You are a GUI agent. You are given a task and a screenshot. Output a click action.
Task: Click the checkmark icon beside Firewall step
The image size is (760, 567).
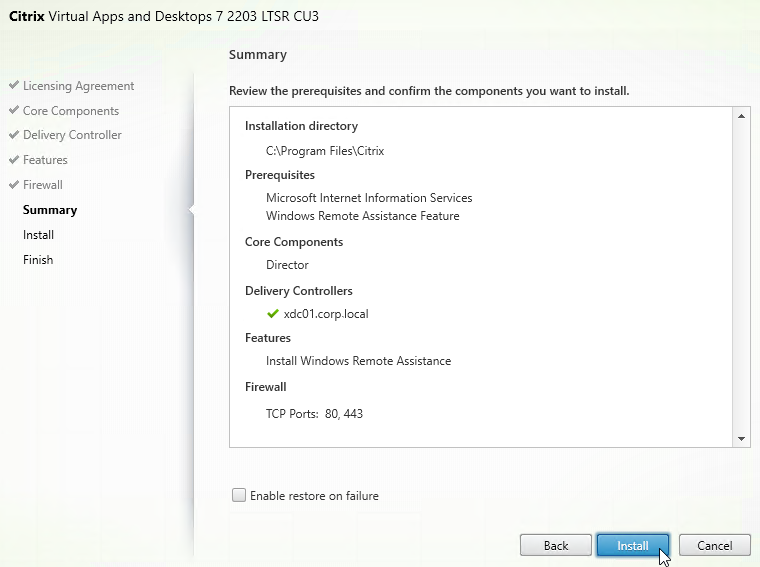pos(14,185)
